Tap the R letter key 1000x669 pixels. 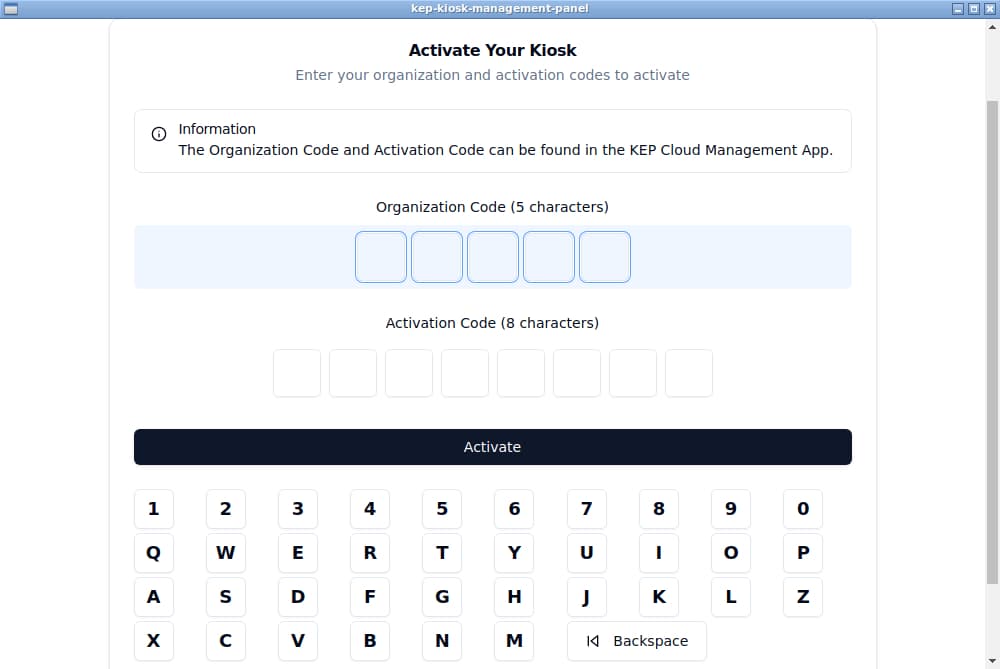pyautogui.click(x=370, y=553)
